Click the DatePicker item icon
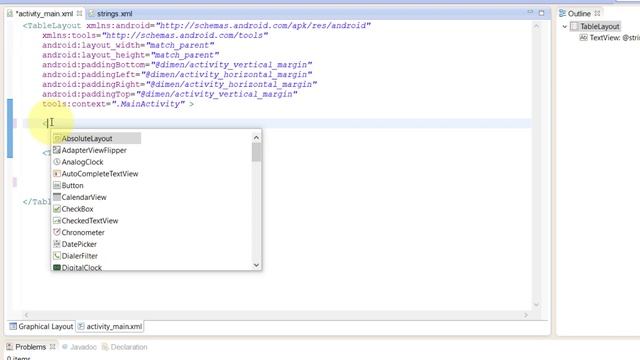640x360 pixels. [x=57, y=244]
